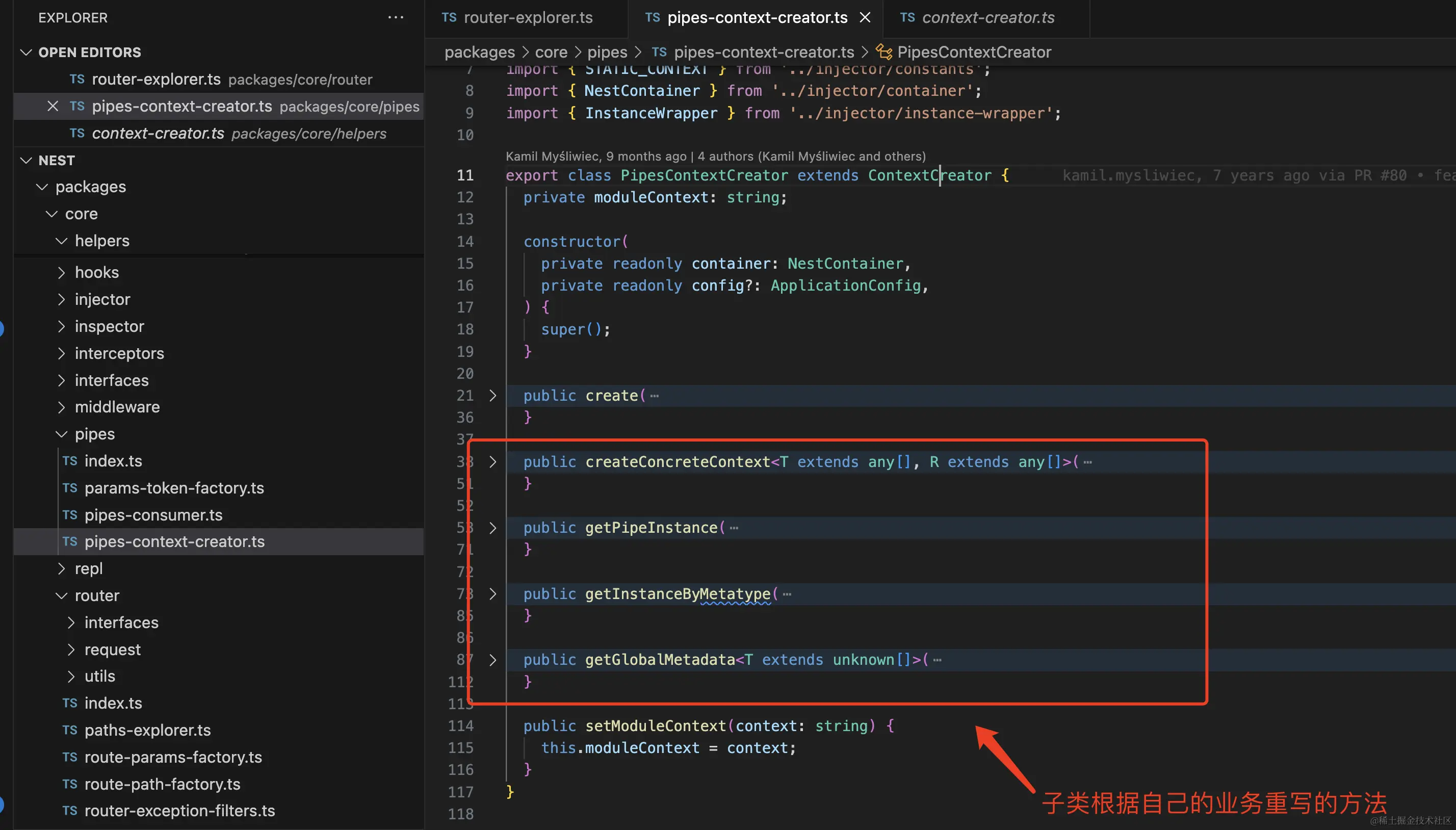Unfold createConcreteContext method
The height and width of the screenshot is (830, 1456).
point(493,462)
